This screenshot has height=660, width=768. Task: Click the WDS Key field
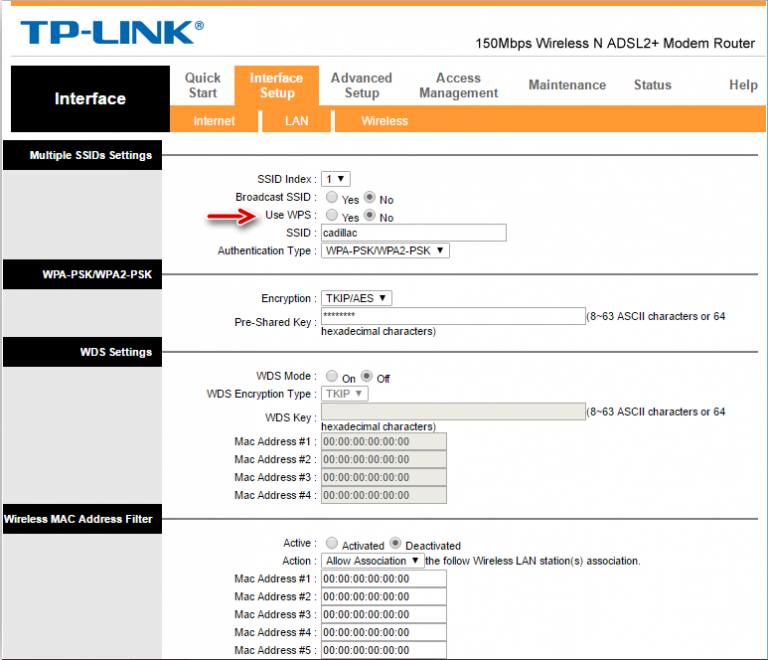[x=454, y=411]
